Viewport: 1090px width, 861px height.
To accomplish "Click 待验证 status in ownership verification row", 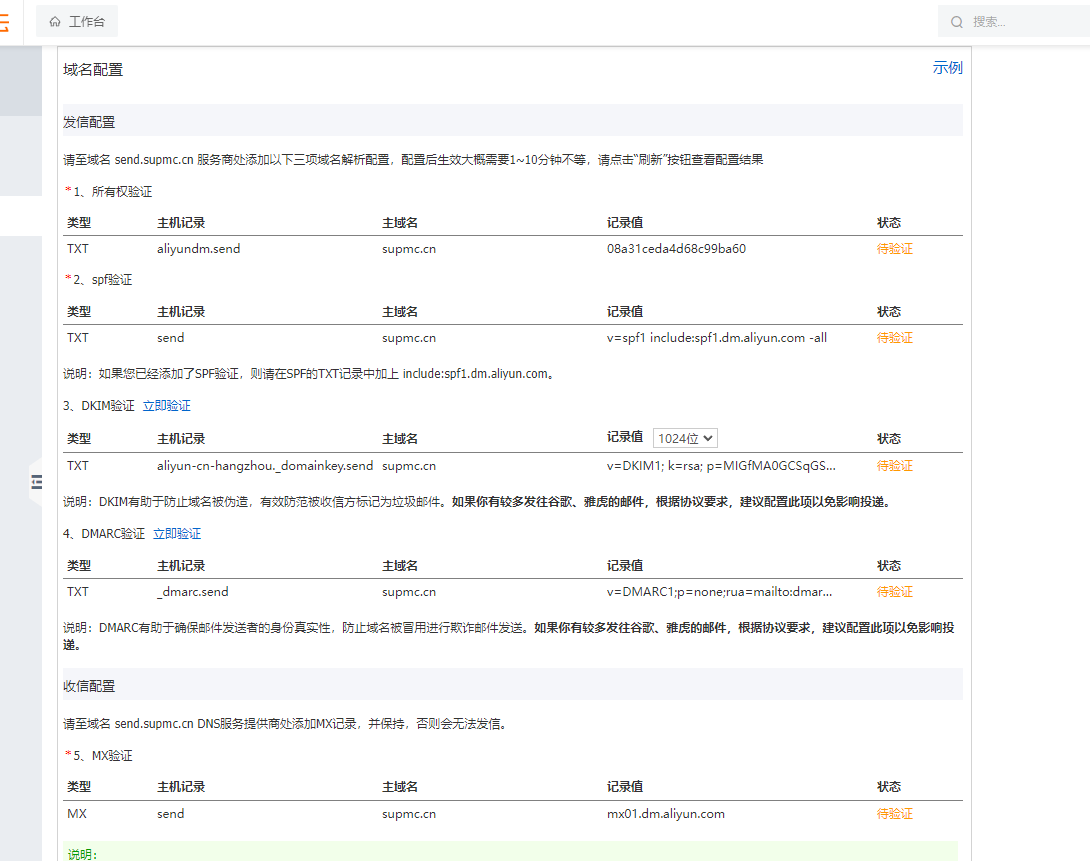I will tap(895, 249).
